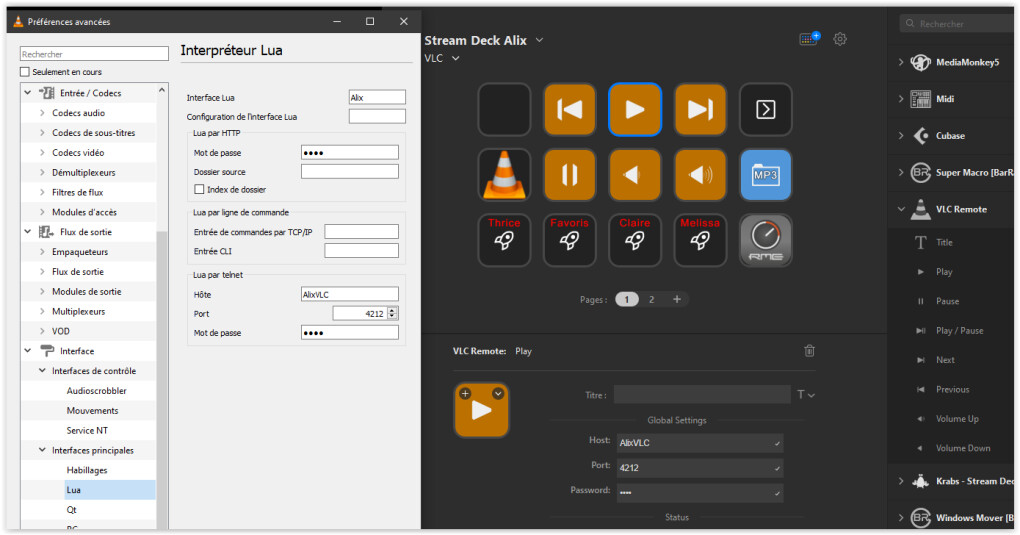Switch to Stream Deck page 2
The height and width of the screenshot is (535, 1020).
pos(651,299)
